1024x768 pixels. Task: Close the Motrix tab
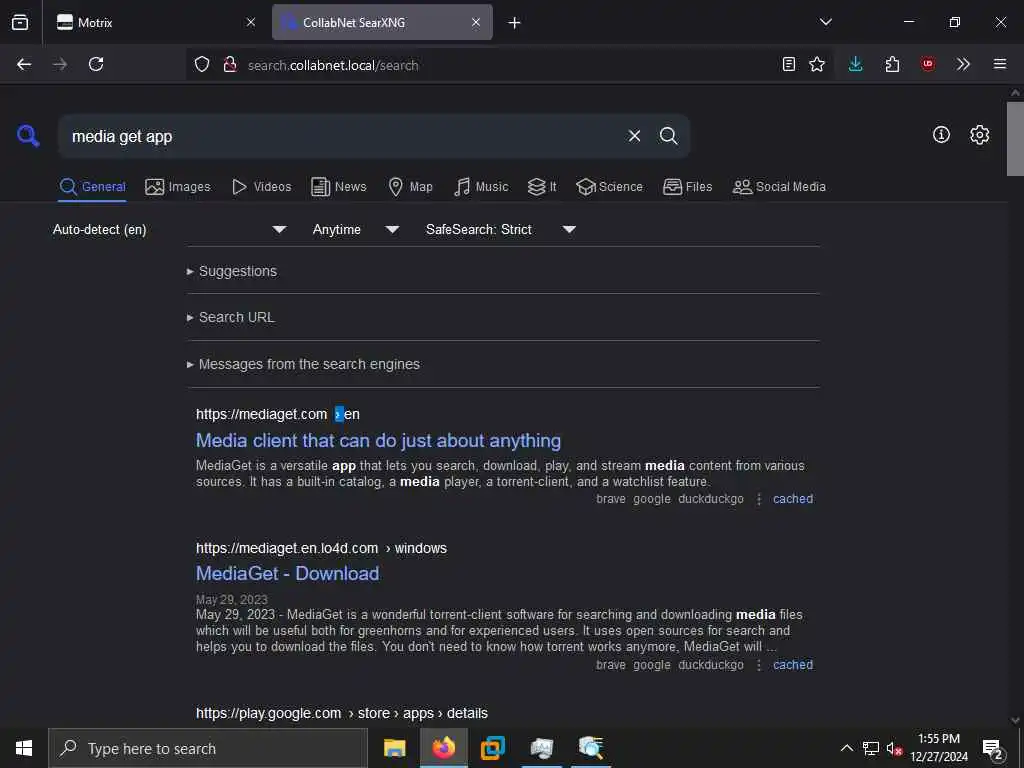pos(251,22)
